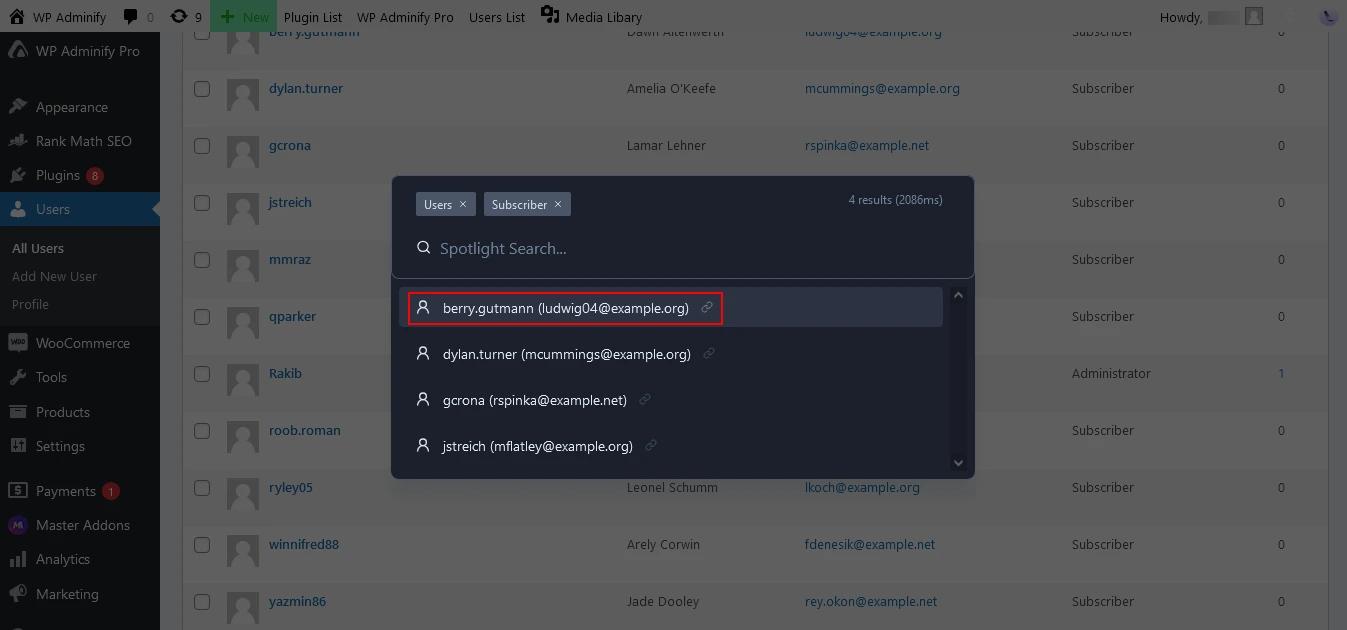
Task: Click the link icon beside gcrona search result
Action: click(x=645, y=399)
